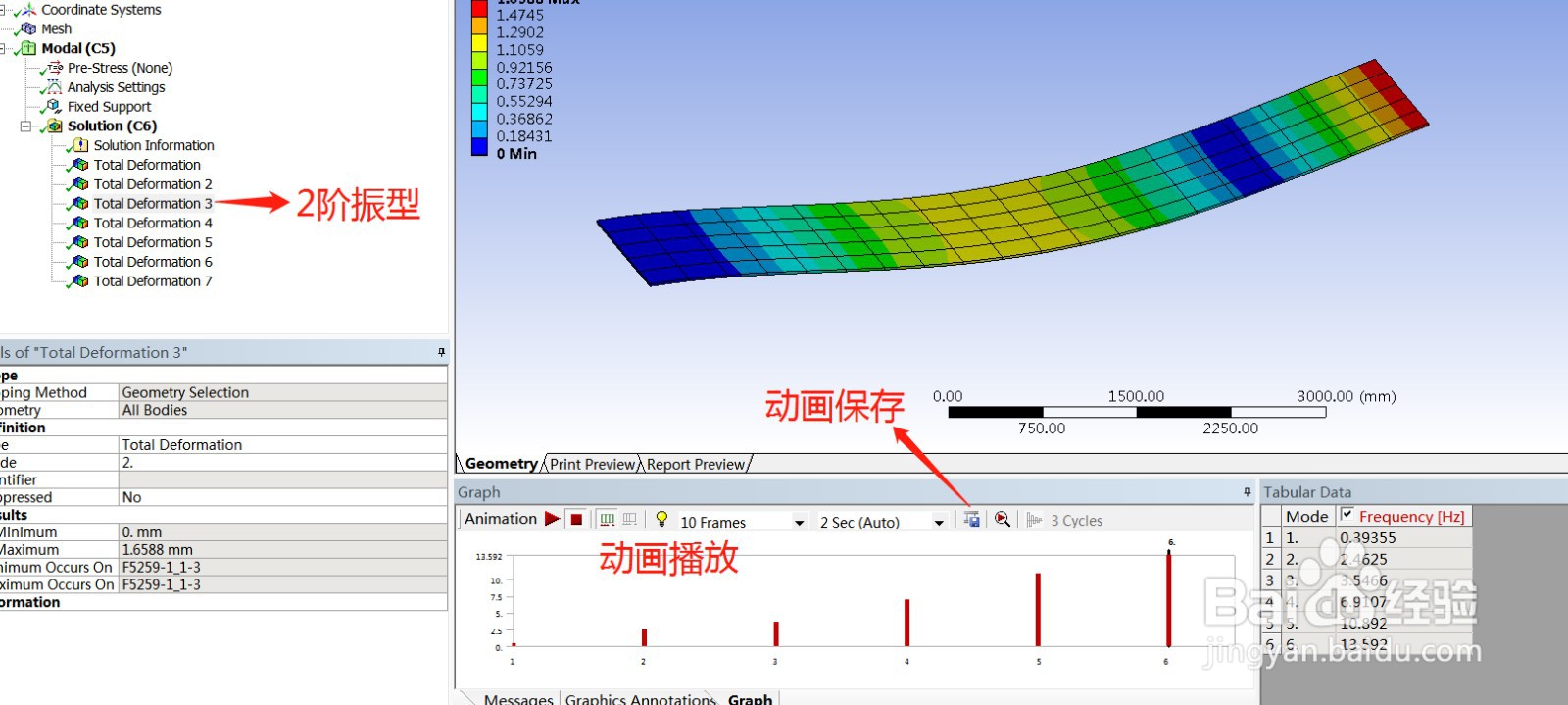Screen dimensions: 1568x705
Task: Click the Solution (C6) folder icon
Action: tap(56, 126)
